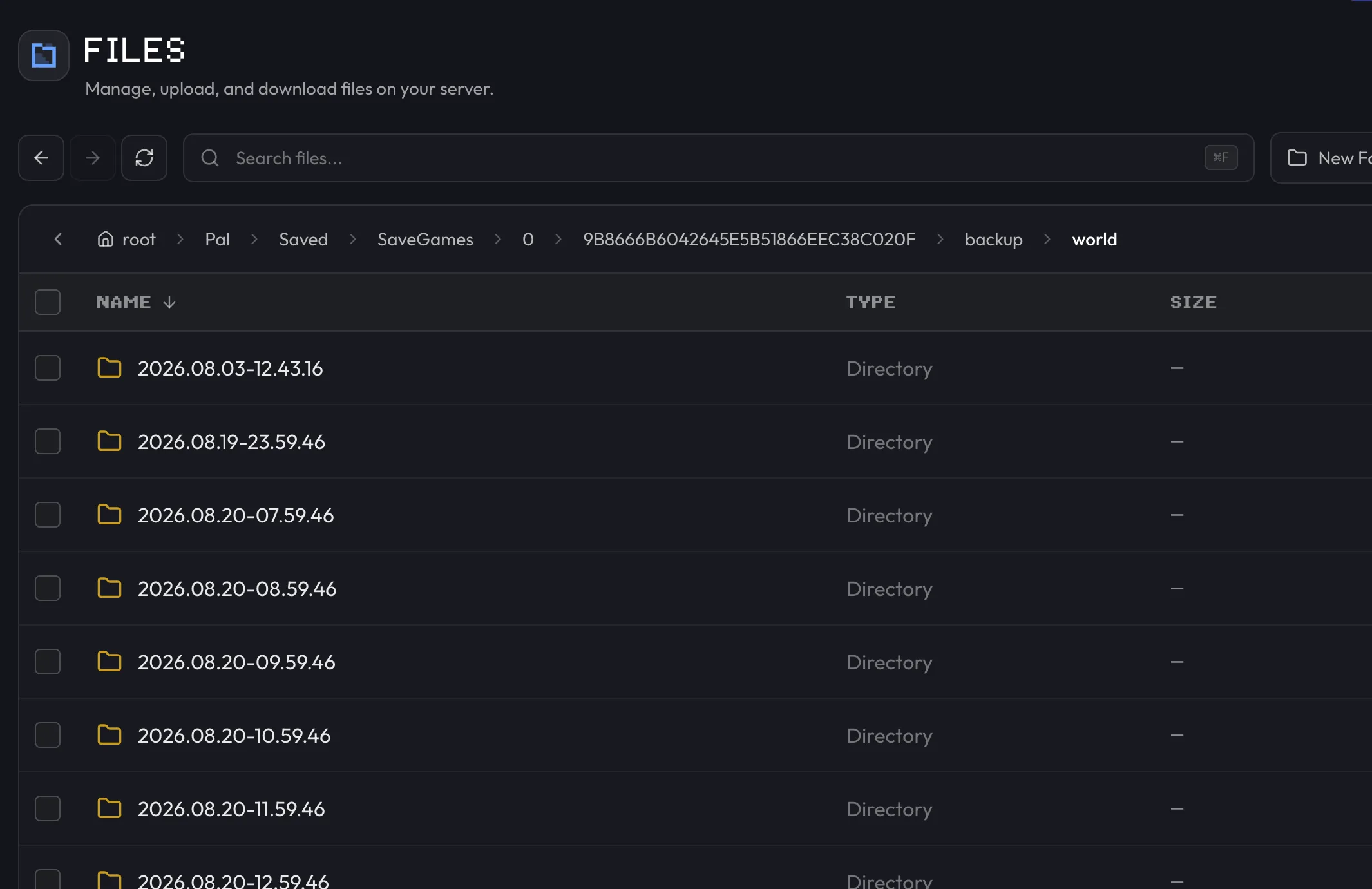Go back with the left arrow button
This screenshot has width=1372, height=889.
click(41, 158)
